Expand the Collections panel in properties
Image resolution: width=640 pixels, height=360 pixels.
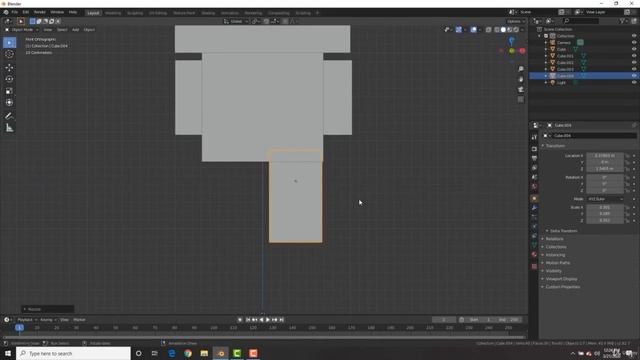[x=556, y=247]
